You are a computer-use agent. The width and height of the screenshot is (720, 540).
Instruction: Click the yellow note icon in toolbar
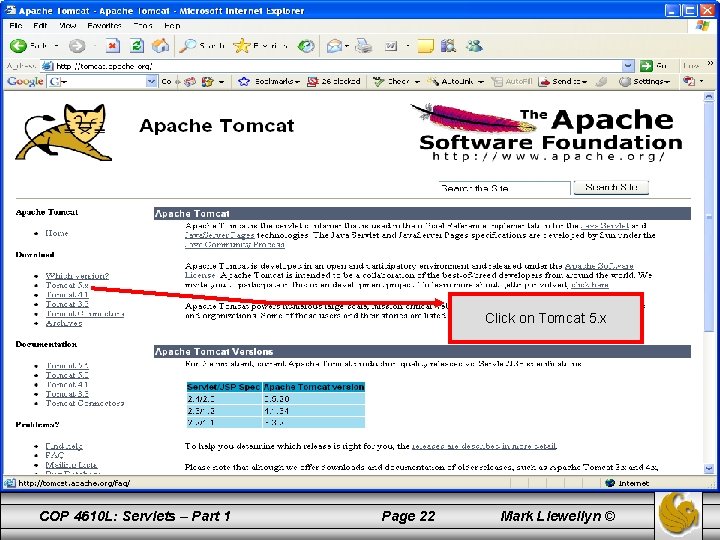click(425, 45)
